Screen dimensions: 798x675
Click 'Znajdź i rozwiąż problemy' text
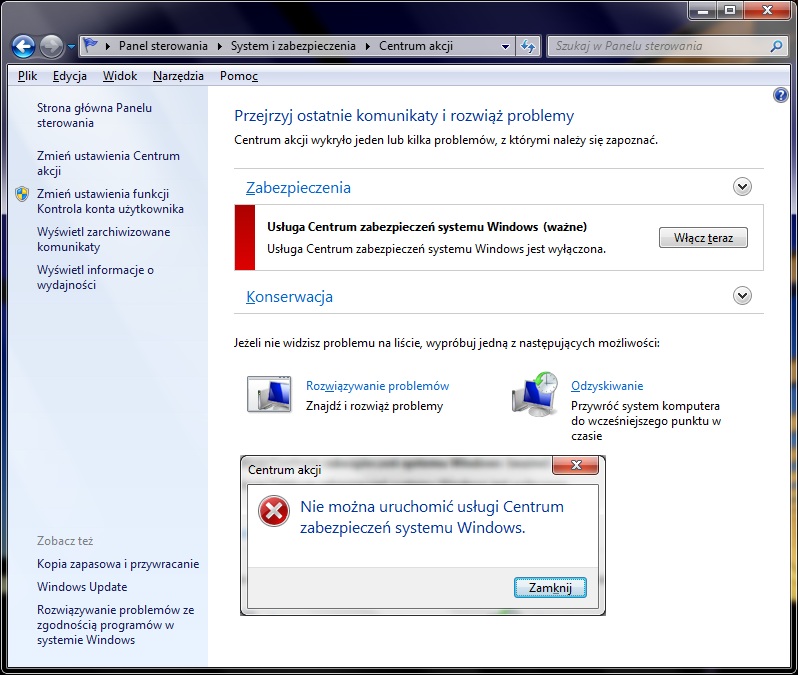[x=375, y=406]
